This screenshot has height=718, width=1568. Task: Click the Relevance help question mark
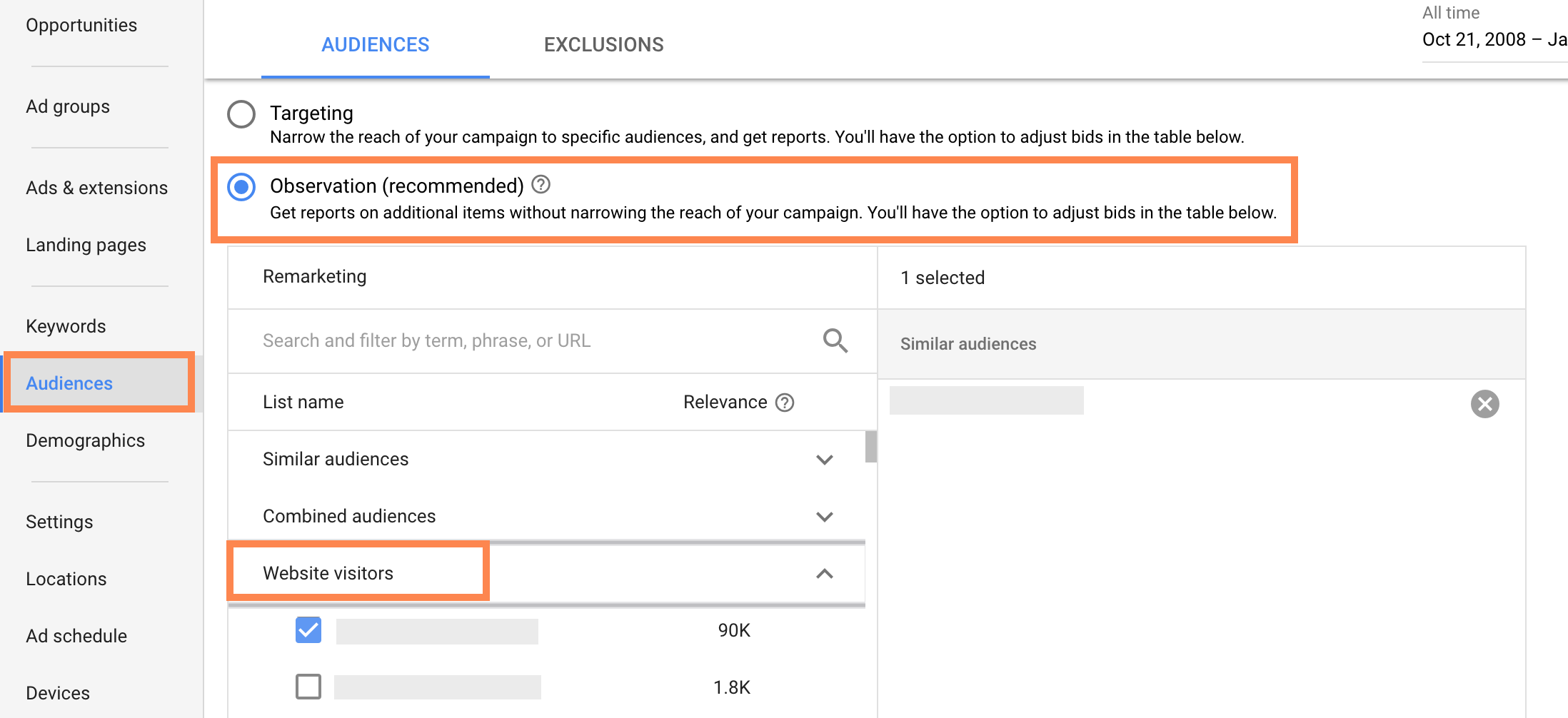point(785,402)
